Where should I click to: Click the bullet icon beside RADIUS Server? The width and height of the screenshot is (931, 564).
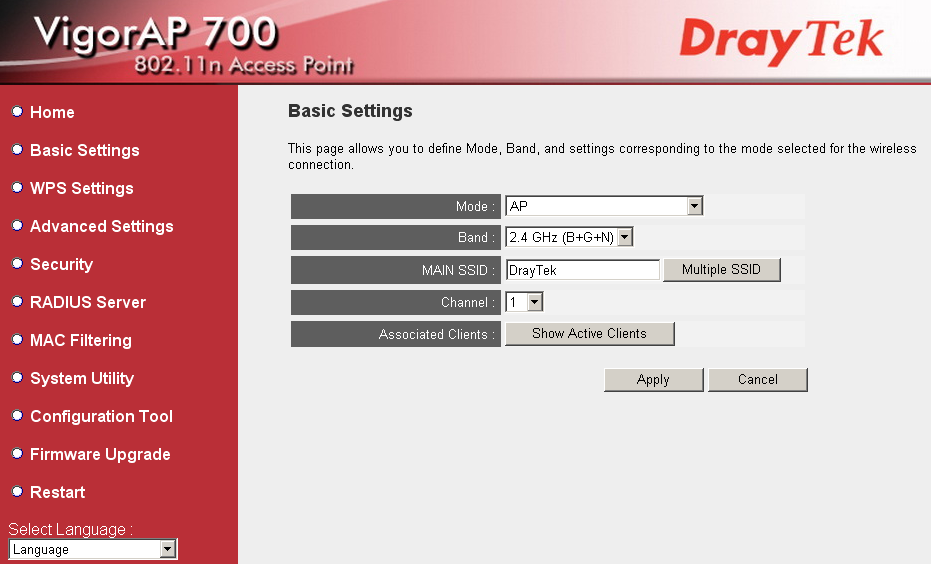tap(17, 301)
